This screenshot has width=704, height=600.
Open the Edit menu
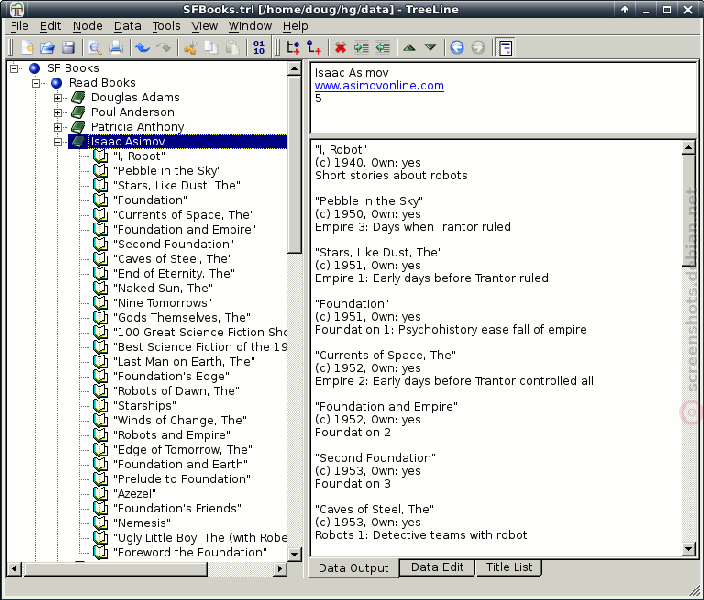click(x=50, y=26)
